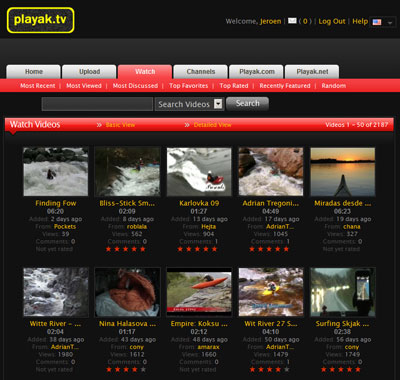Viewport: 400px width, 380px height.
Task: Click the Log Out link
Action: 332,21
